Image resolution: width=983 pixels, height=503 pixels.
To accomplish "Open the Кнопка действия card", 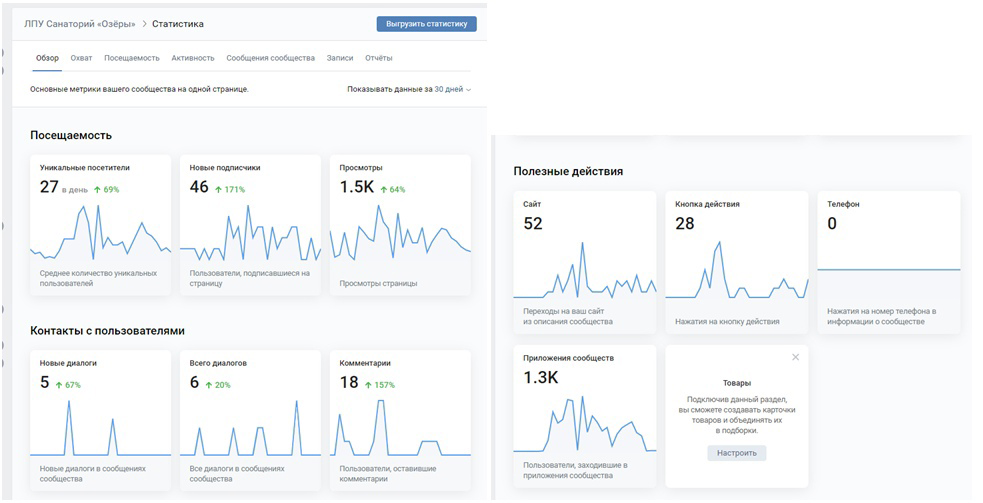I will click(737, 262).
